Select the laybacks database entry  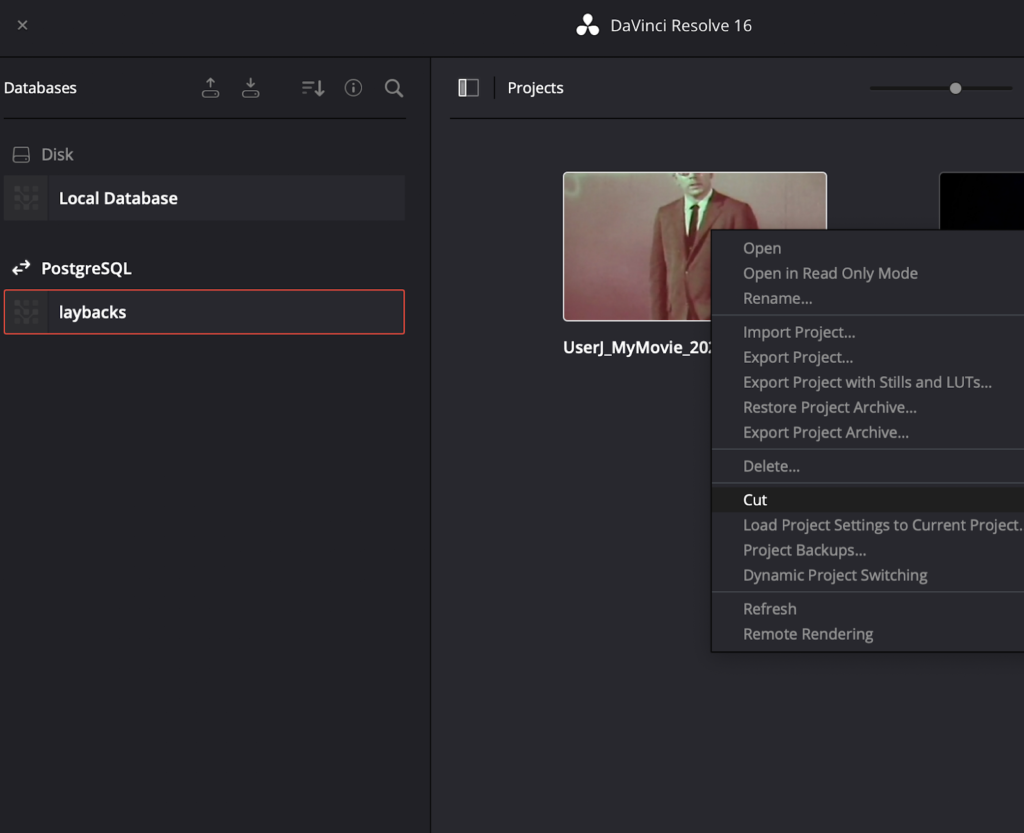point(204,312)
